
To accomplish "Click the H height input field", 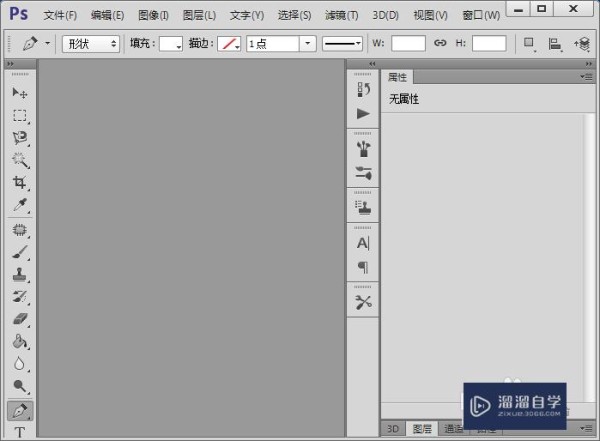I will pyautogui.click(x=489, y=43).
